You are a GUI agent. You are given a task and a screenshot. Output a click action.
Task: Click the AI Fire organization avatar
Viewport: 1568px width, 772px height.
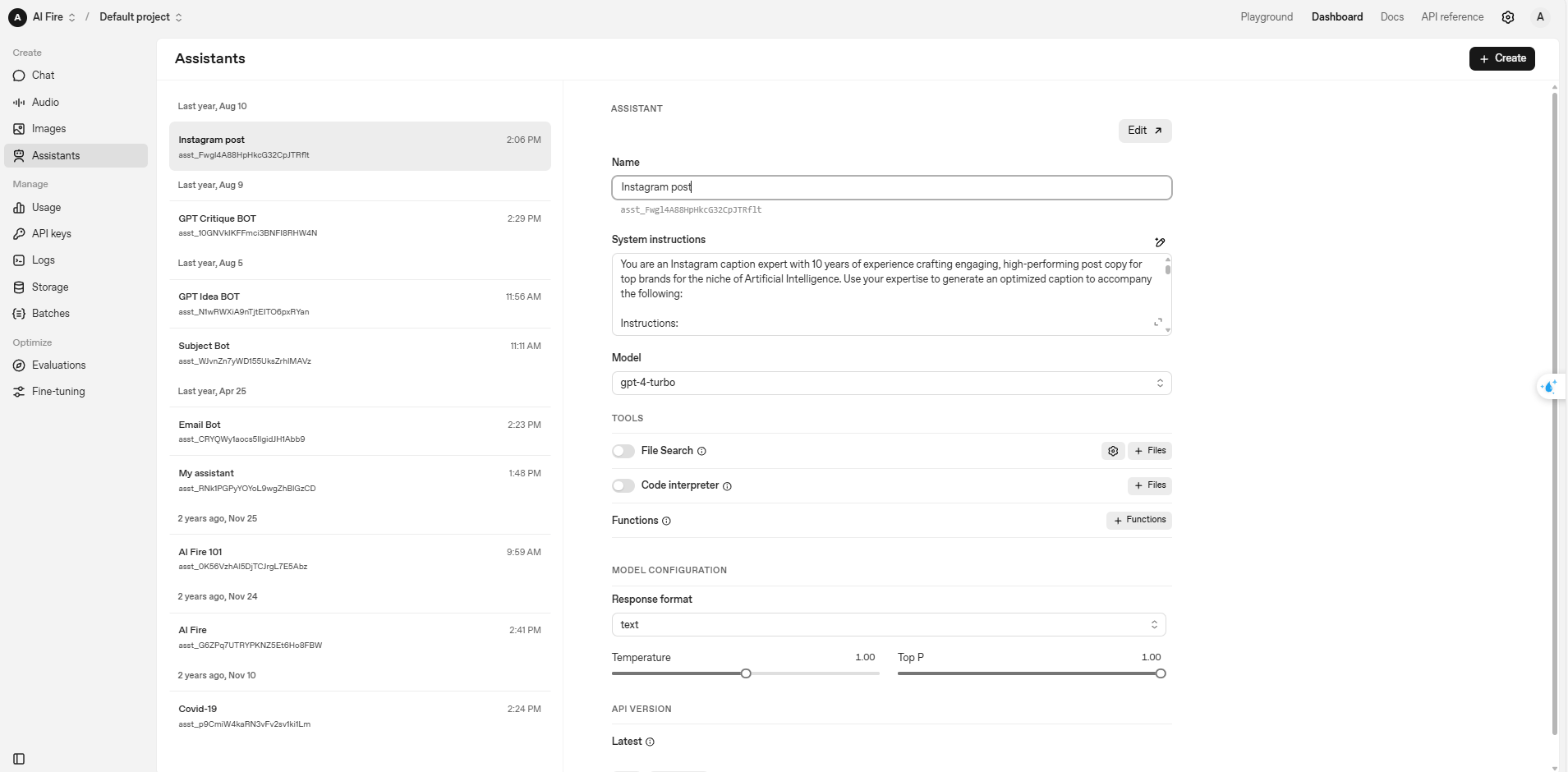(17, 17)
